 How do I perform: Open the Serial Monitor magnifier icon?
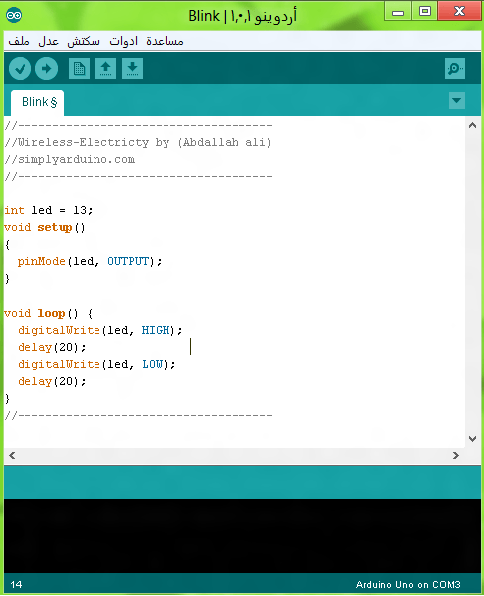(455, 69)
